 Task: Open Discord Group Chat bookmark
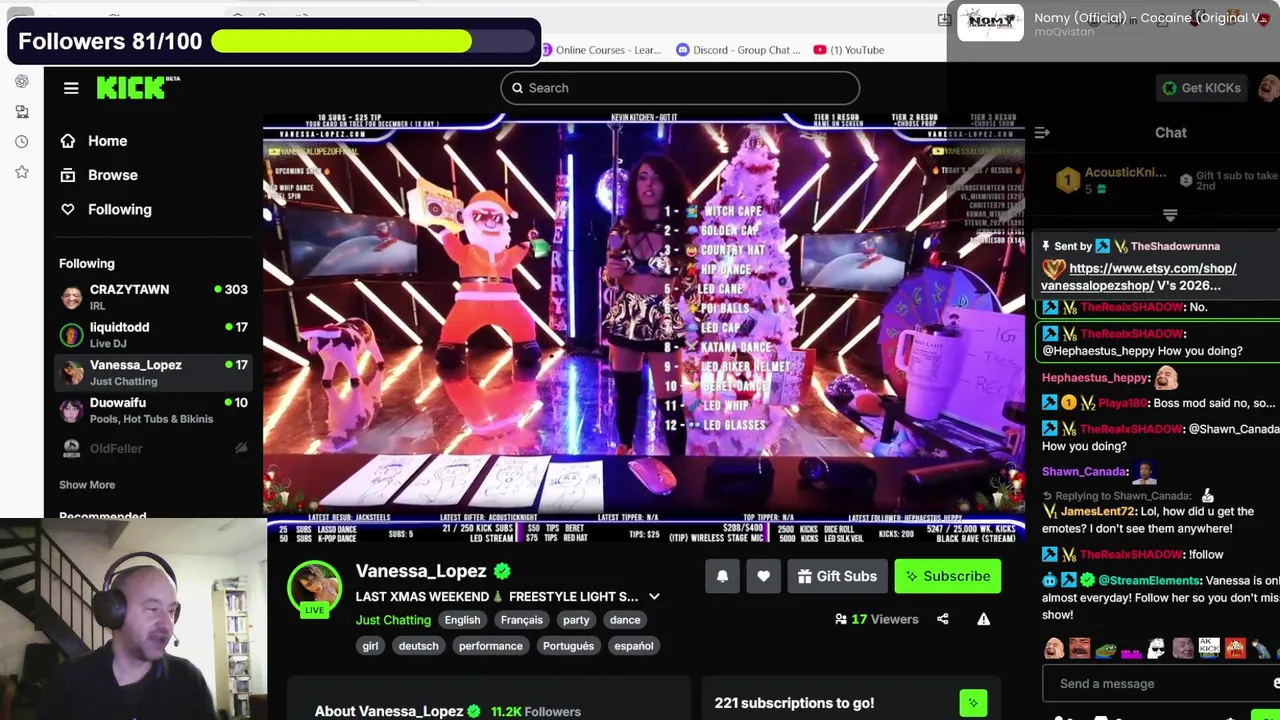739,50
